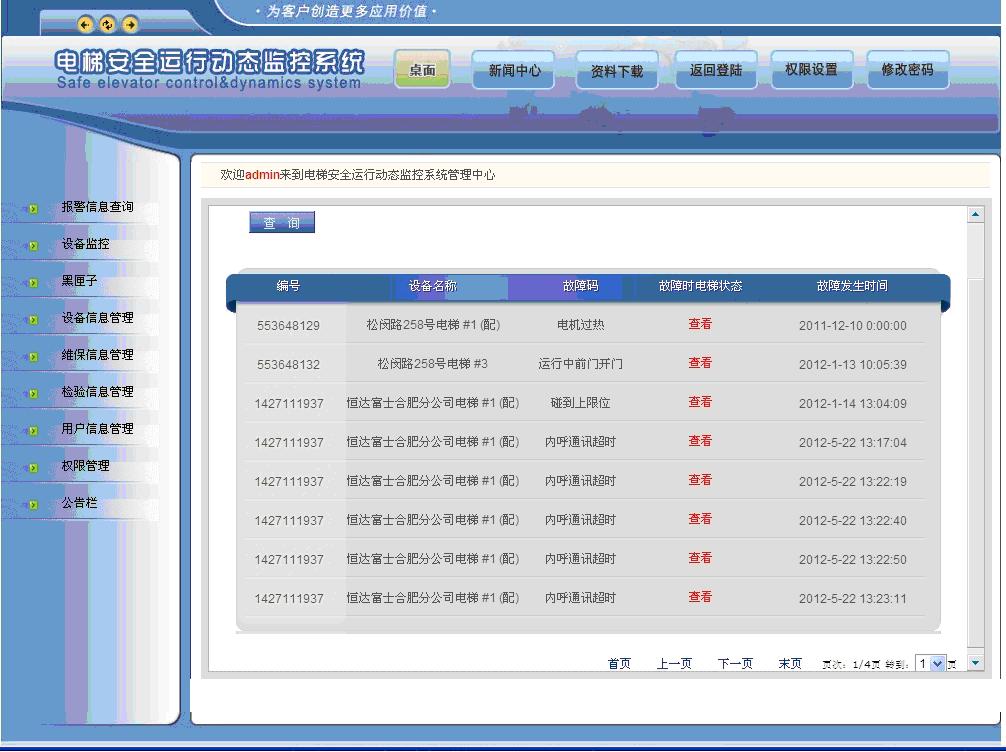Click green arrow icon beside 权限管理

point(33,468)
